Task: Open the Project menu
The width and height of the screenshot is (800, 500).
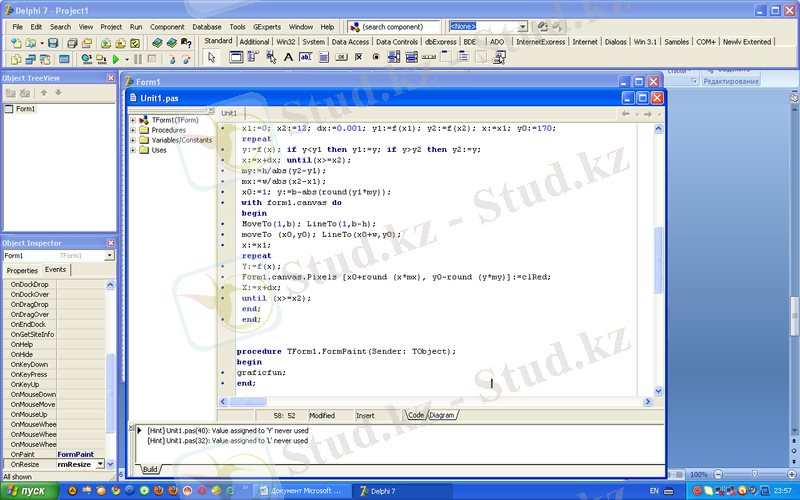Action: coord(111,27)
